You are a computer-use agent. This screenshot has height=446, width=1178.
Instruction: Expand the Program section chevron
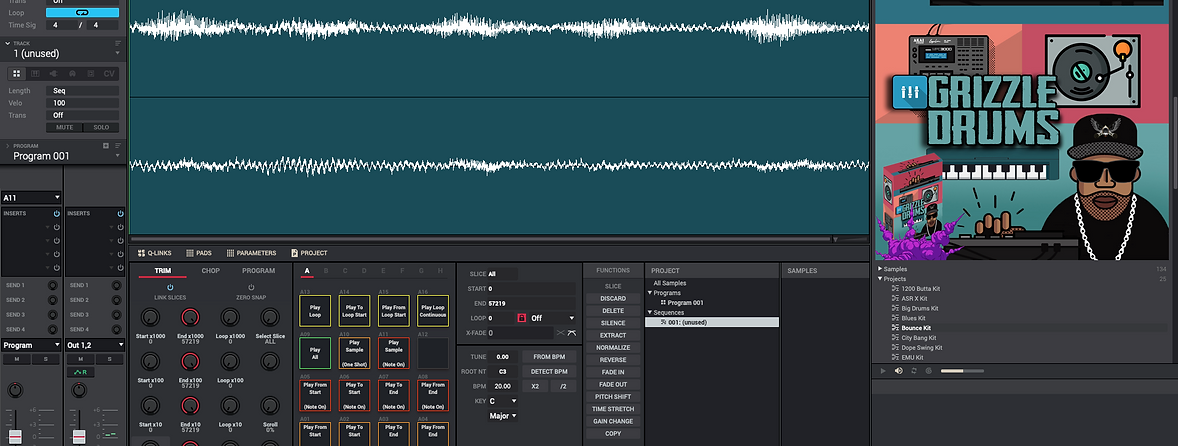click(8, 146)
